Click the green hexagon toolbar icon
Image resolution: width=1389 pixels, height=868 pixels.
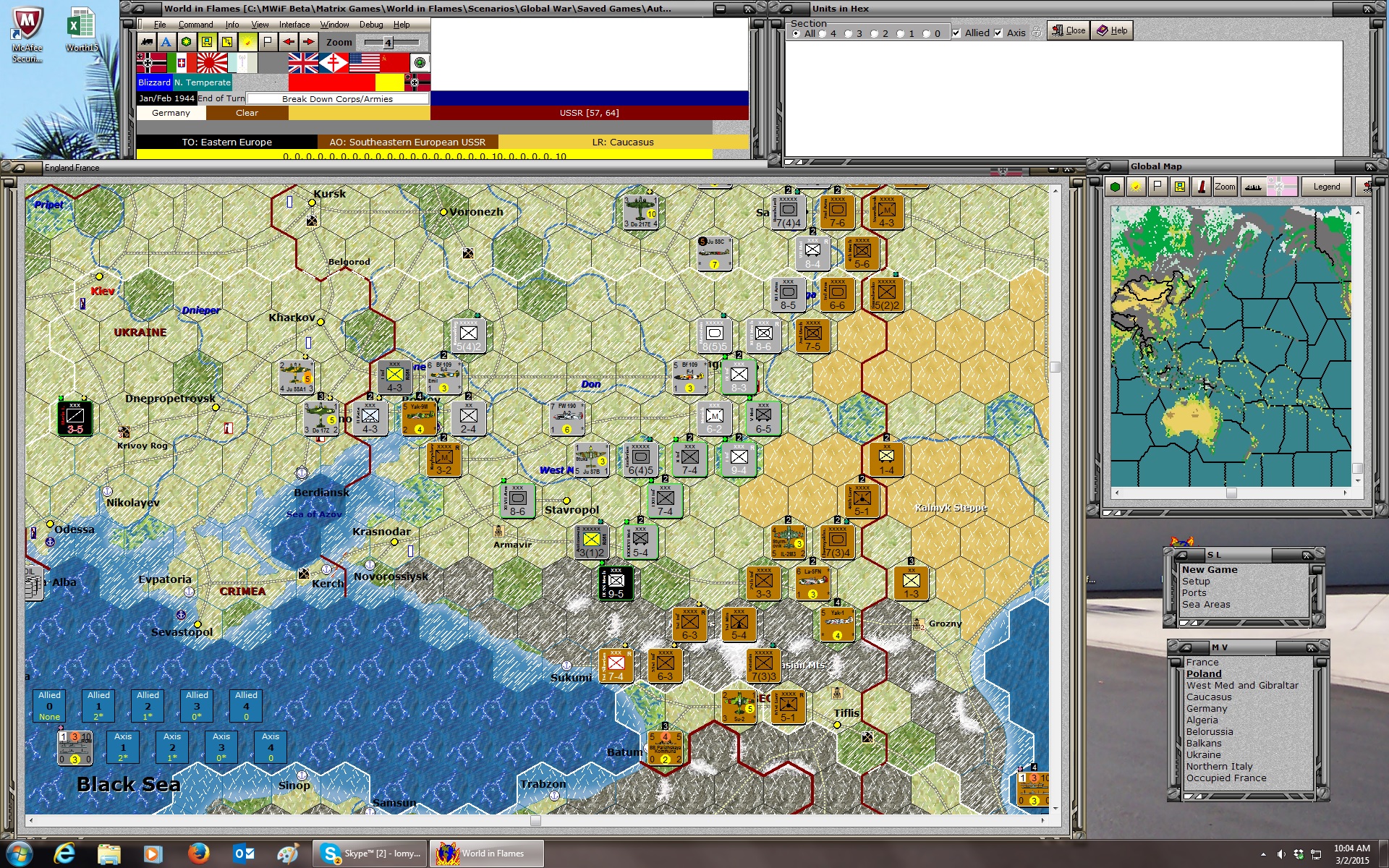187,42
